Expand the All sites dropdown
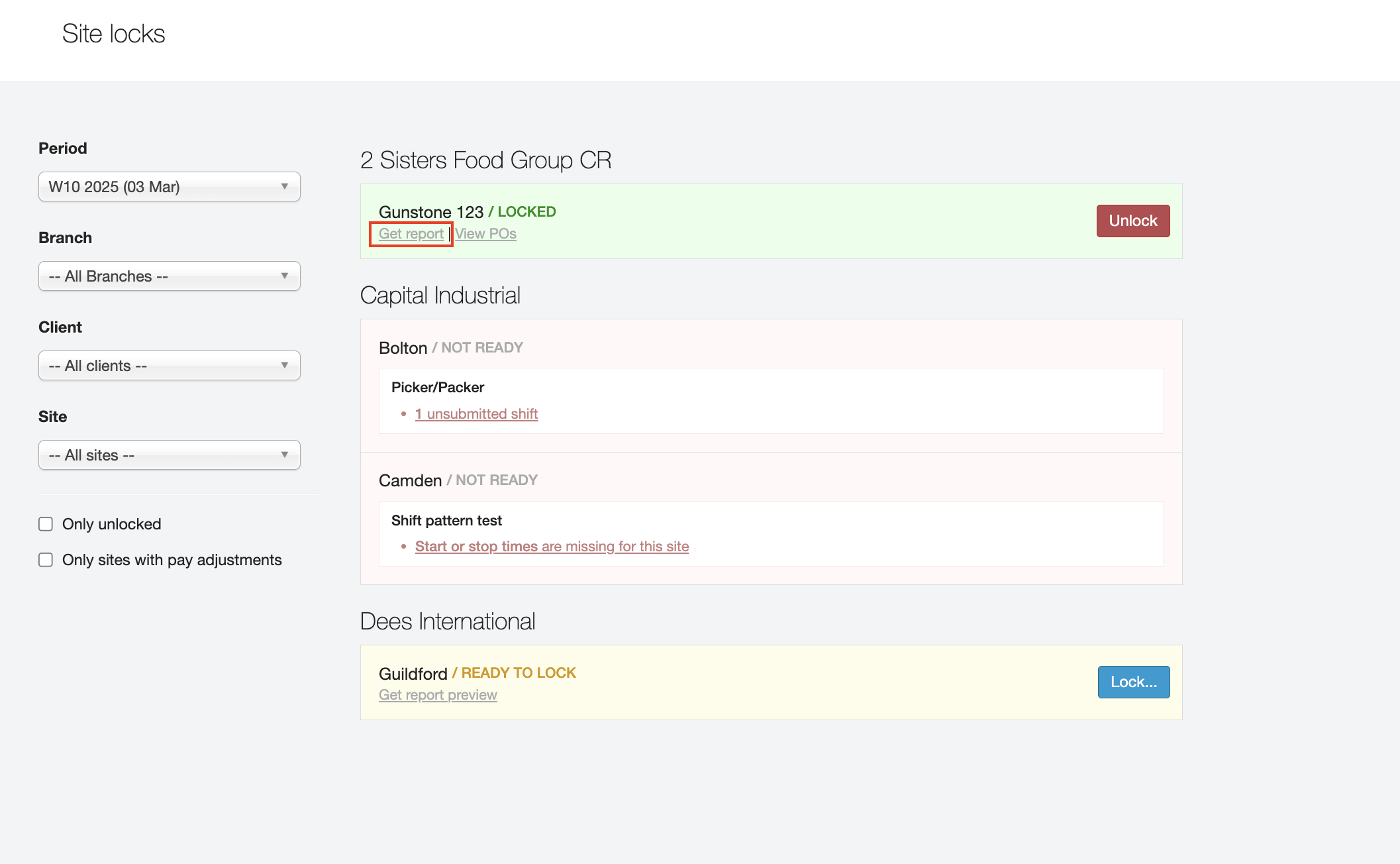 169,455
